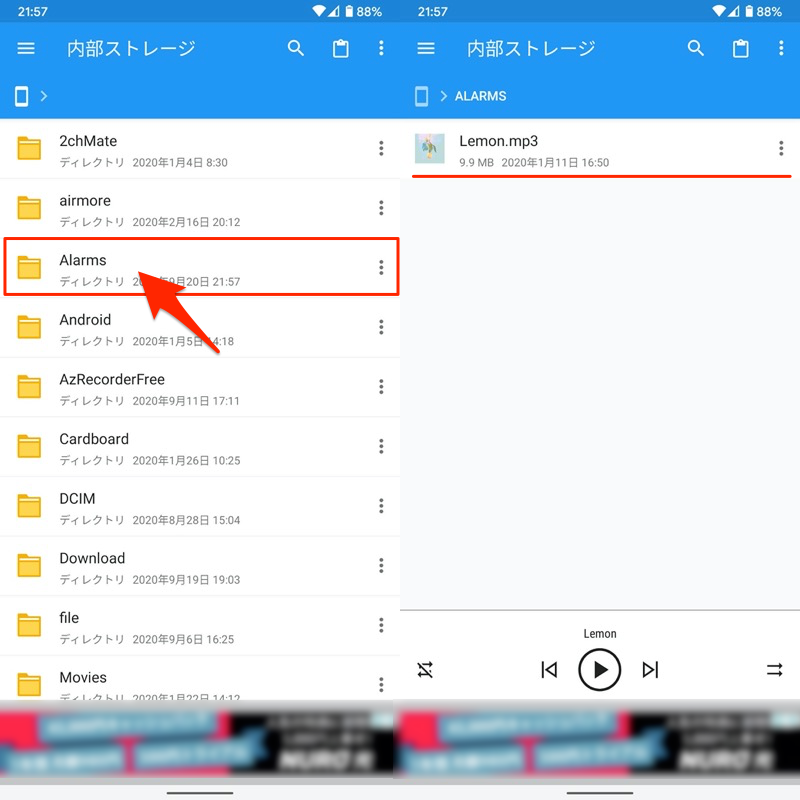Open the hamburger menu on the ALARMS screen
This screenshot has height=800, width=800.
(x=426, y=48)
